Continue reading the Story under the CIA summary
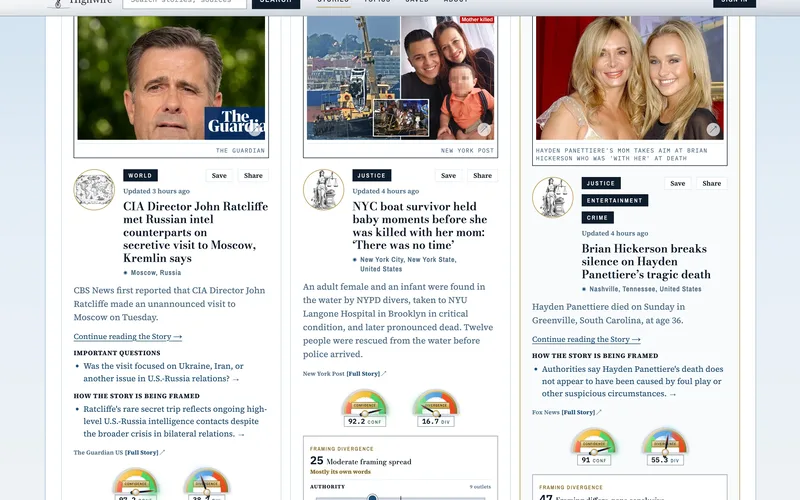This screenshot has width=800, height=500. click(x=128, y=337)
